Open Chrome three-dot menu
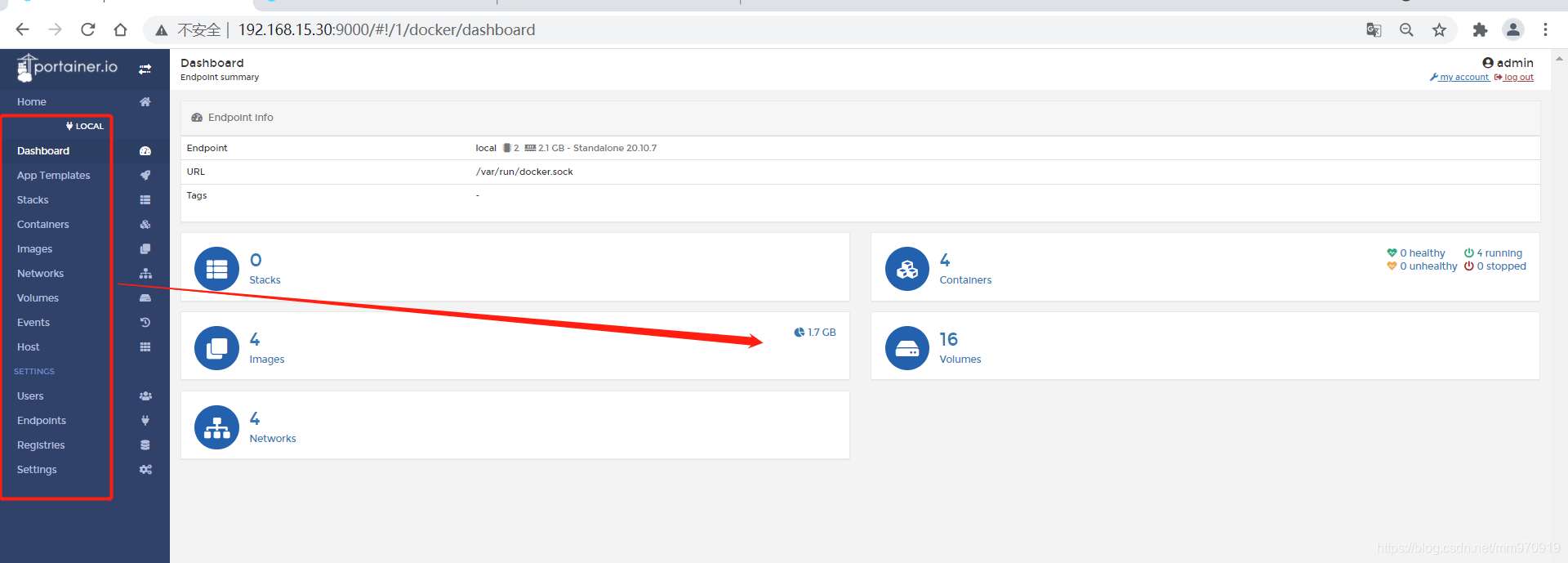 point(1545,30)
